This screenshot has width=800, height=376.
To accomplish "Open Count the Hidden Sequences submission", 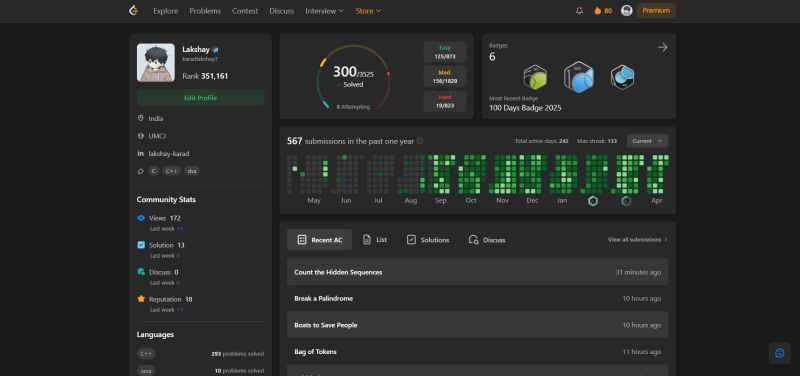I will click(478, 272).
